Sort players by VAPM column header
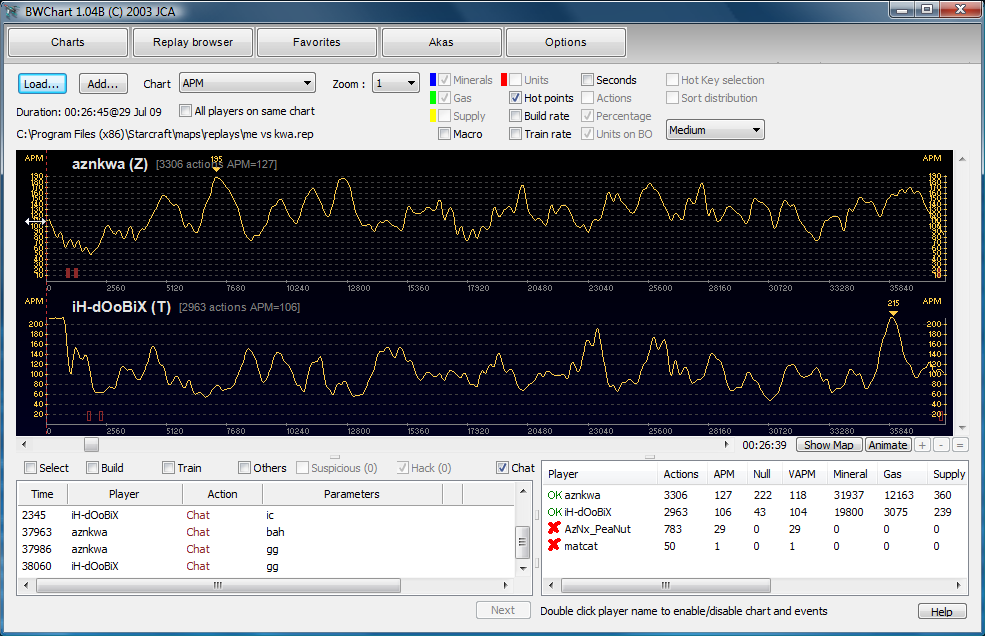Screen dimensions: 985x636 click(802, 474)
